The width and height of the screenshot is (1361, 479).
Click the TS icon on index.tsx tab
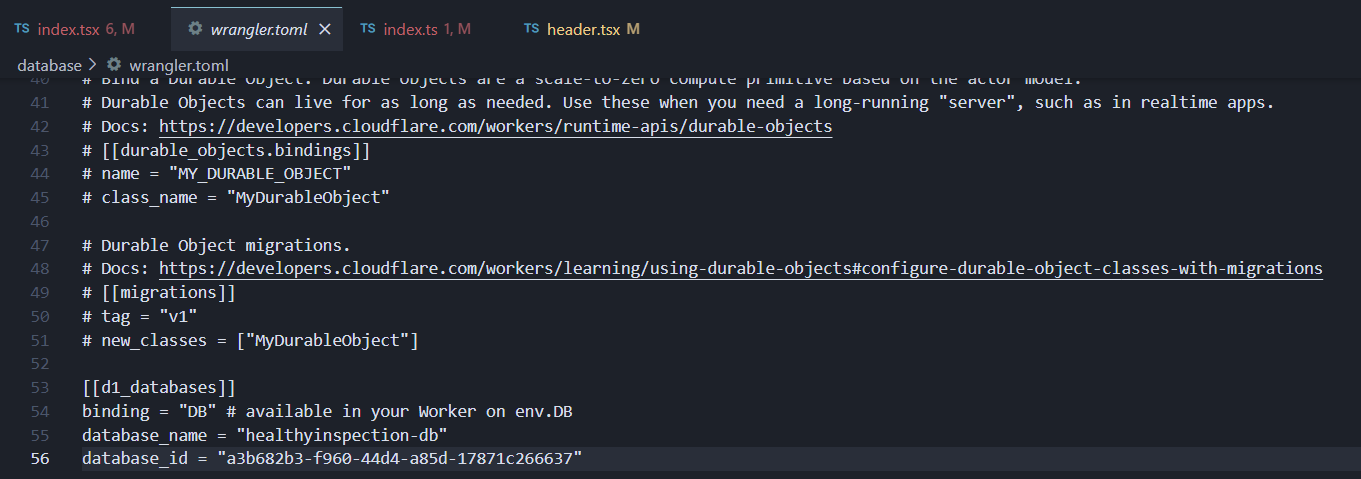(x=22, y=29)
